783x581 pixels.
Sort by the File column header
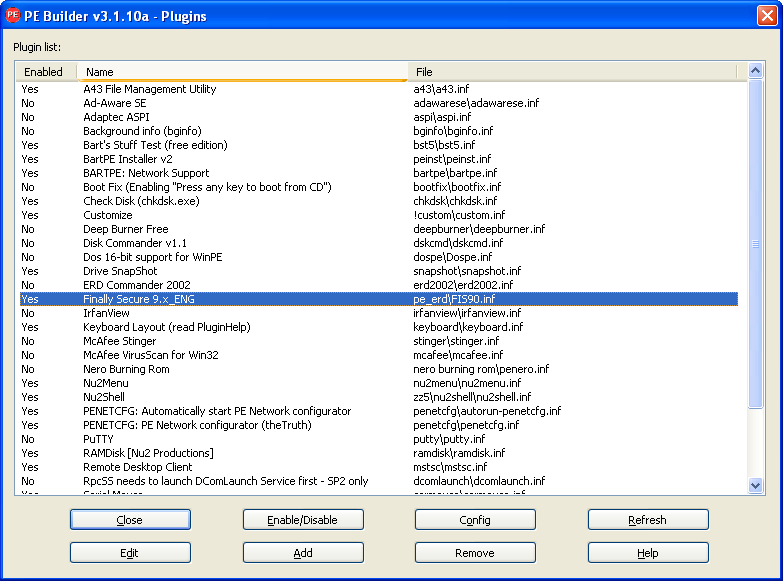pos(572,72)
